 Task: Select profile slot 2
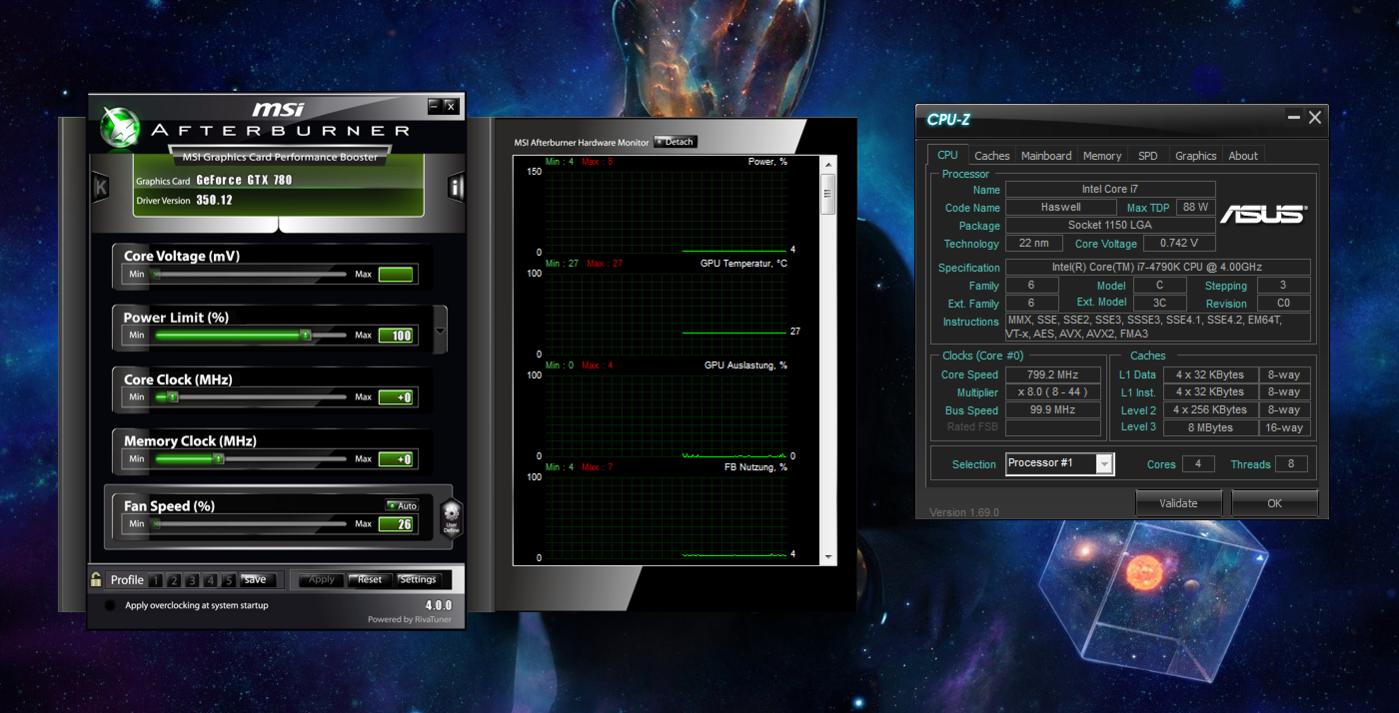(x=174, y=580)
